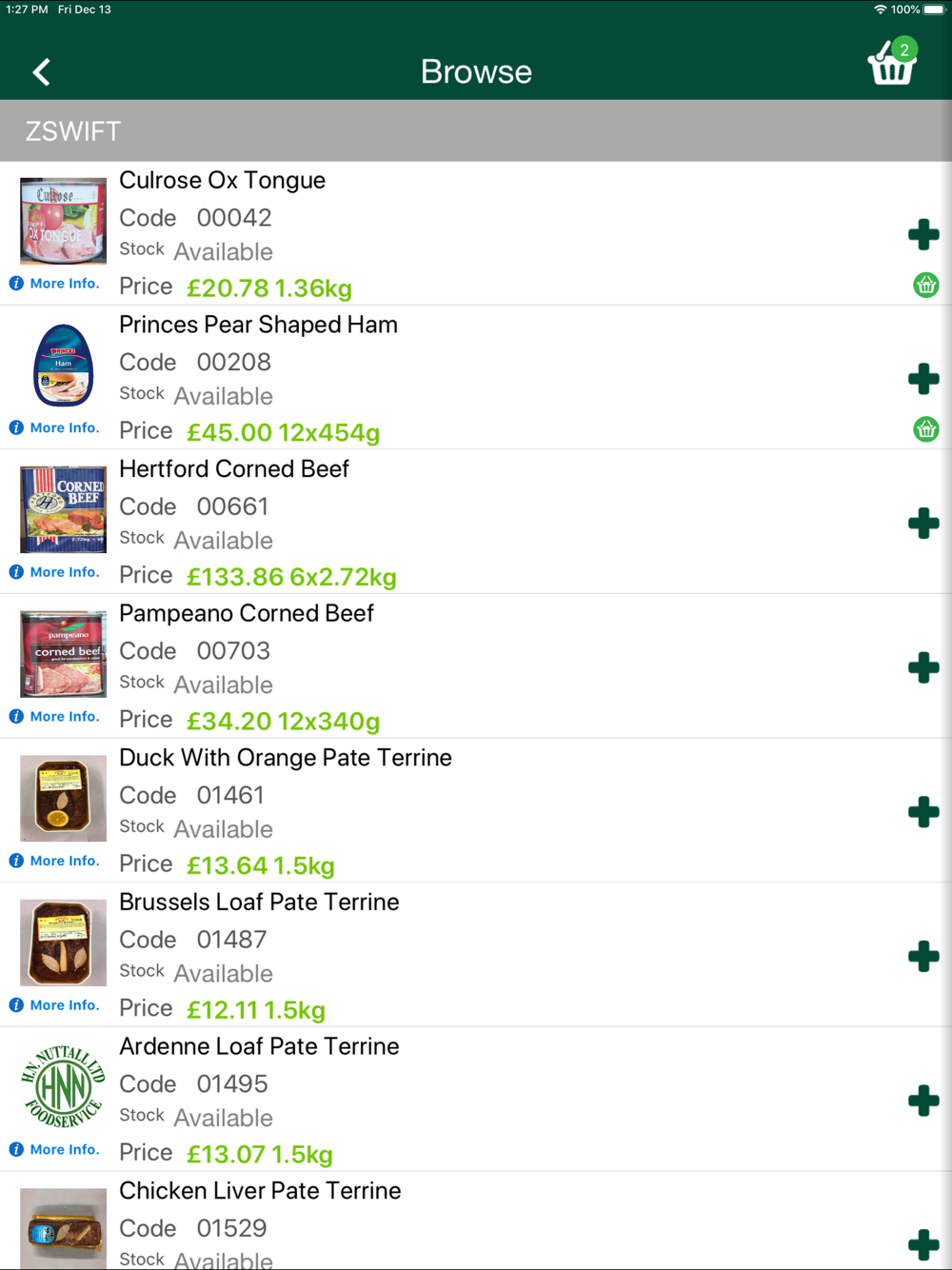952x1270 pixels.
Task: Tap the Pampeano Corned Beef product image
Action: click(64, 654)
